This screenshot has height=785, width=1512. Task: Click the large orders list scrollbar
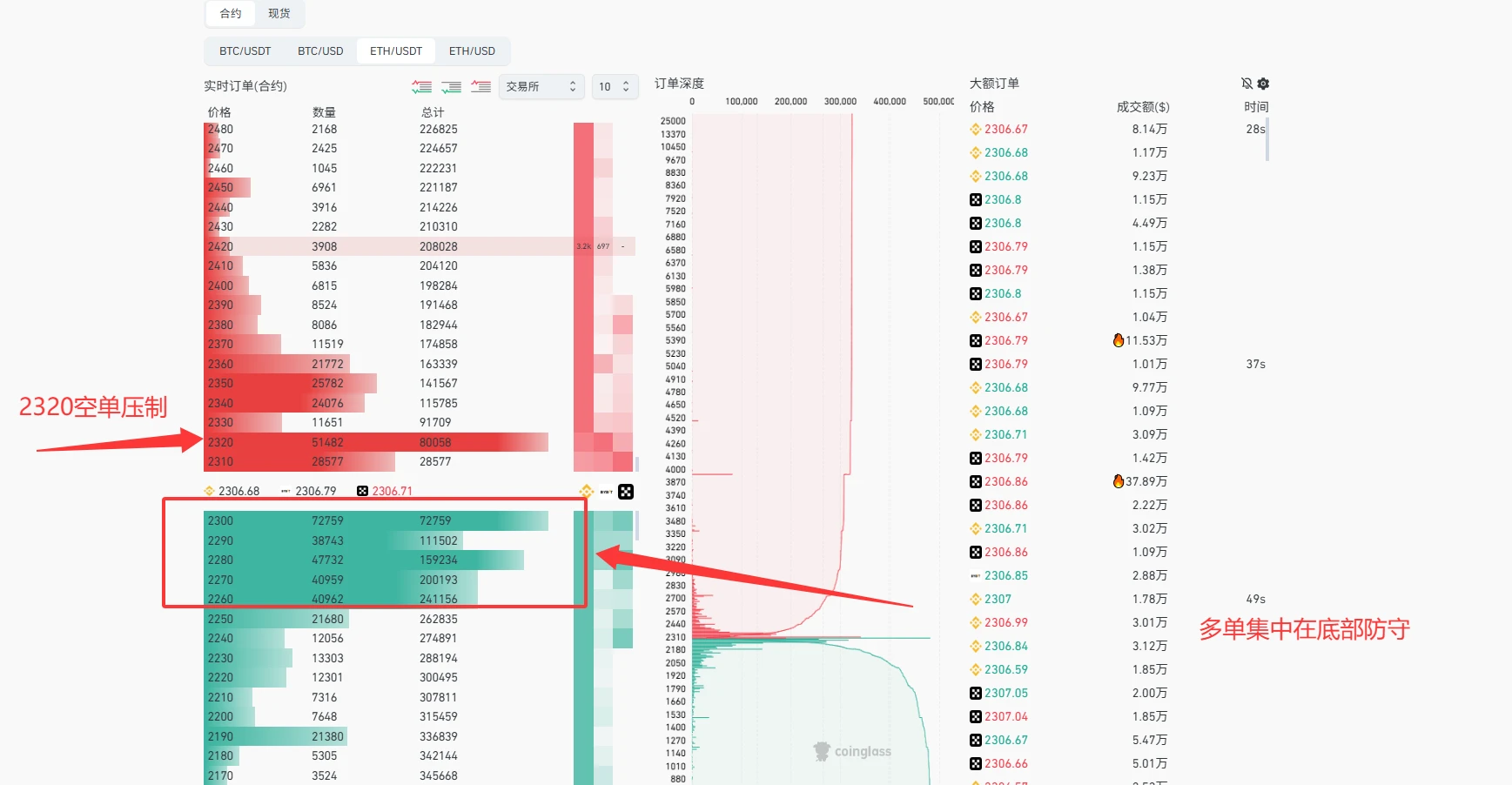click(x=1267, y=140)
